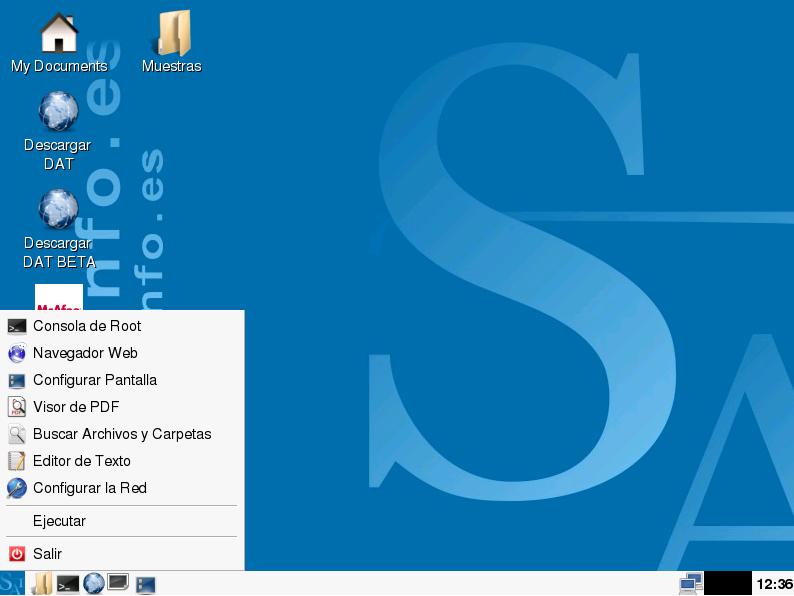The height and width of the screenshot is (596, 794).
Task: Launch Editor de Texto from menu
Action: [x=122, y=461]
